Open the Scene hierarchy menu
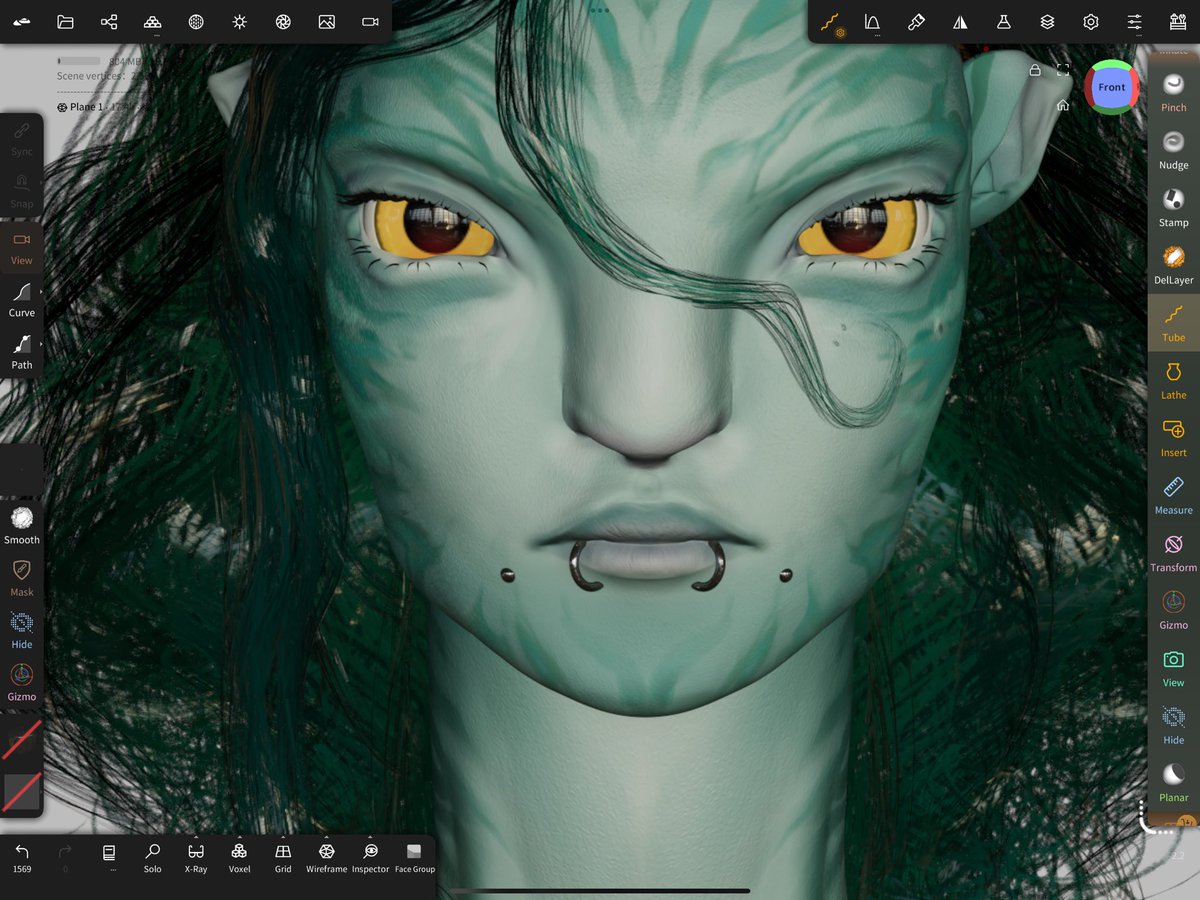This screenshot has height=900, width=1200. (109, 21)
